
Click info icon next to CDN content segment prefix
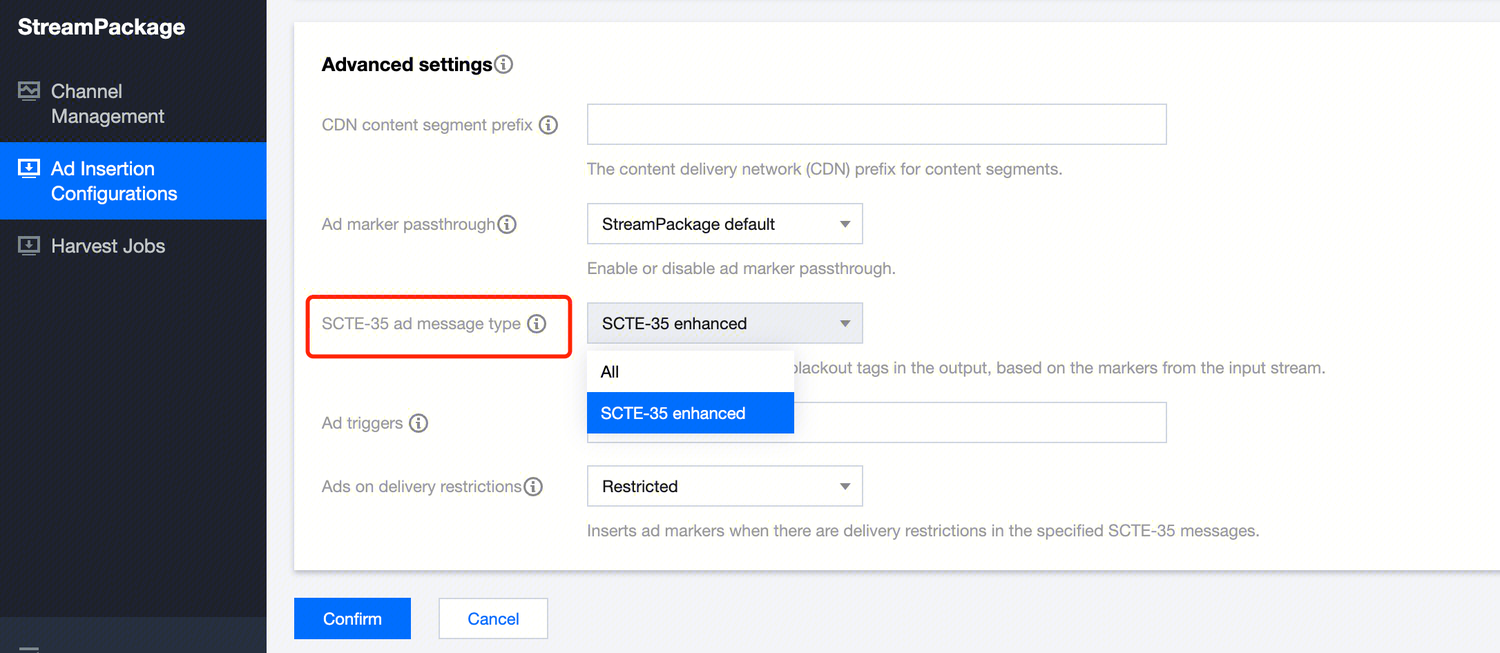pyautogui.click(x=548, y=125)
